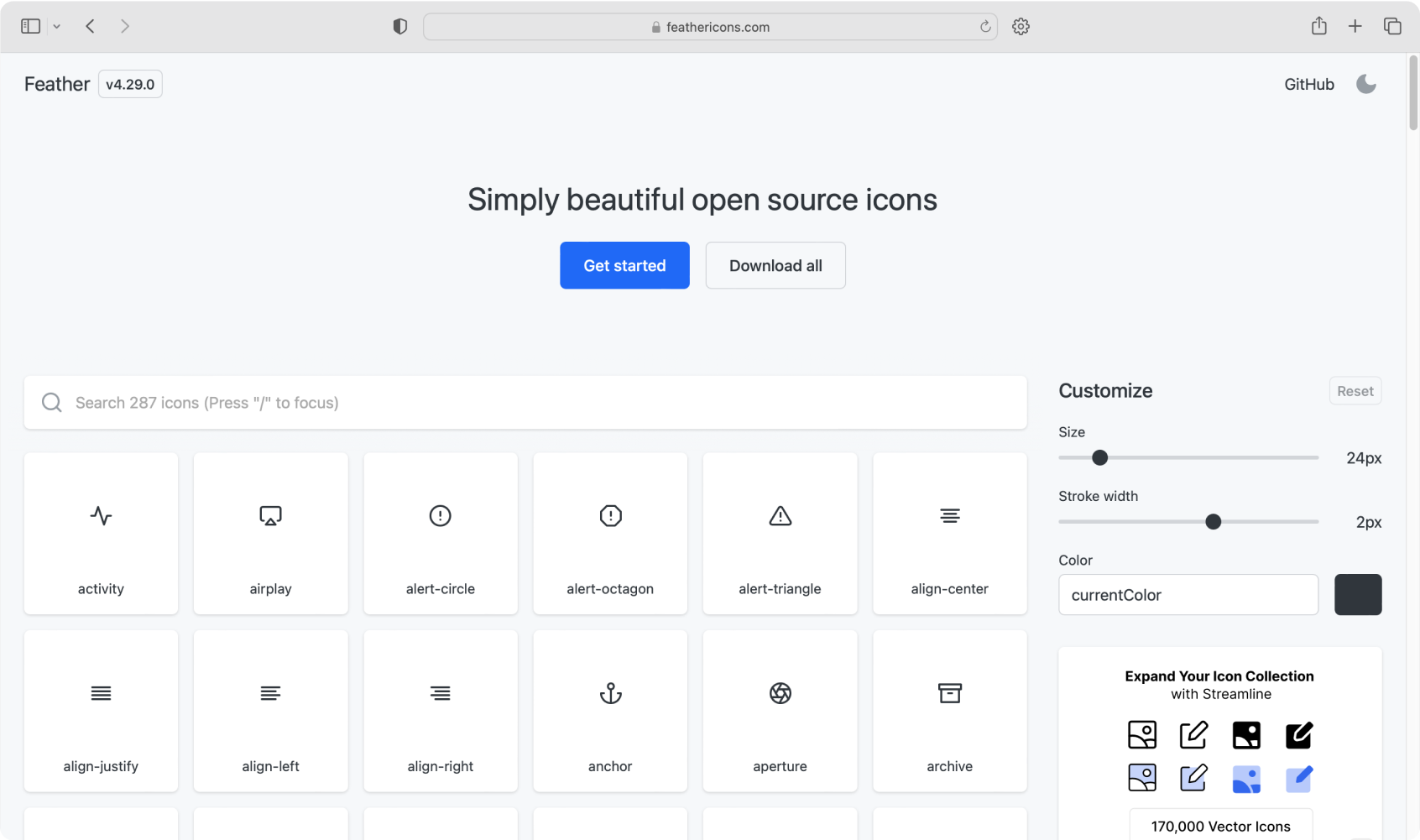The width and height of the screenshot is (1420, 840).
Task: Open the Share menu in Safari
Action: pos(1319,26)
